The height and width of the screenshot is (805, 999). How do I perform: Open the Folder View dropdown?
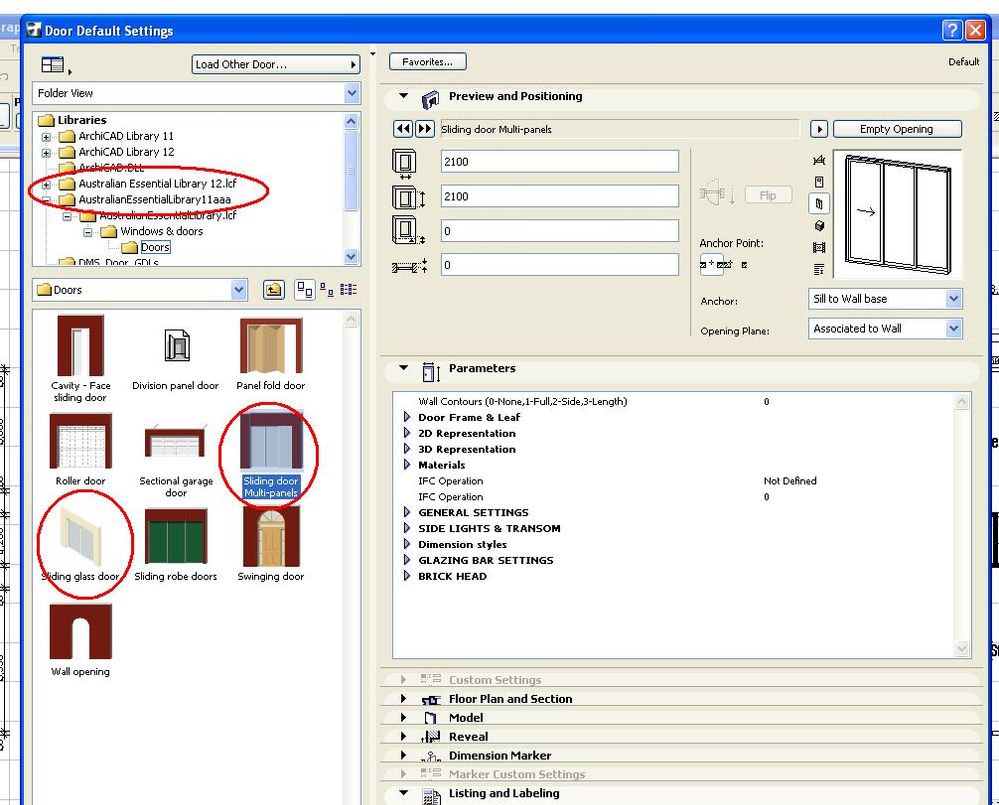[x=352, y=94]
